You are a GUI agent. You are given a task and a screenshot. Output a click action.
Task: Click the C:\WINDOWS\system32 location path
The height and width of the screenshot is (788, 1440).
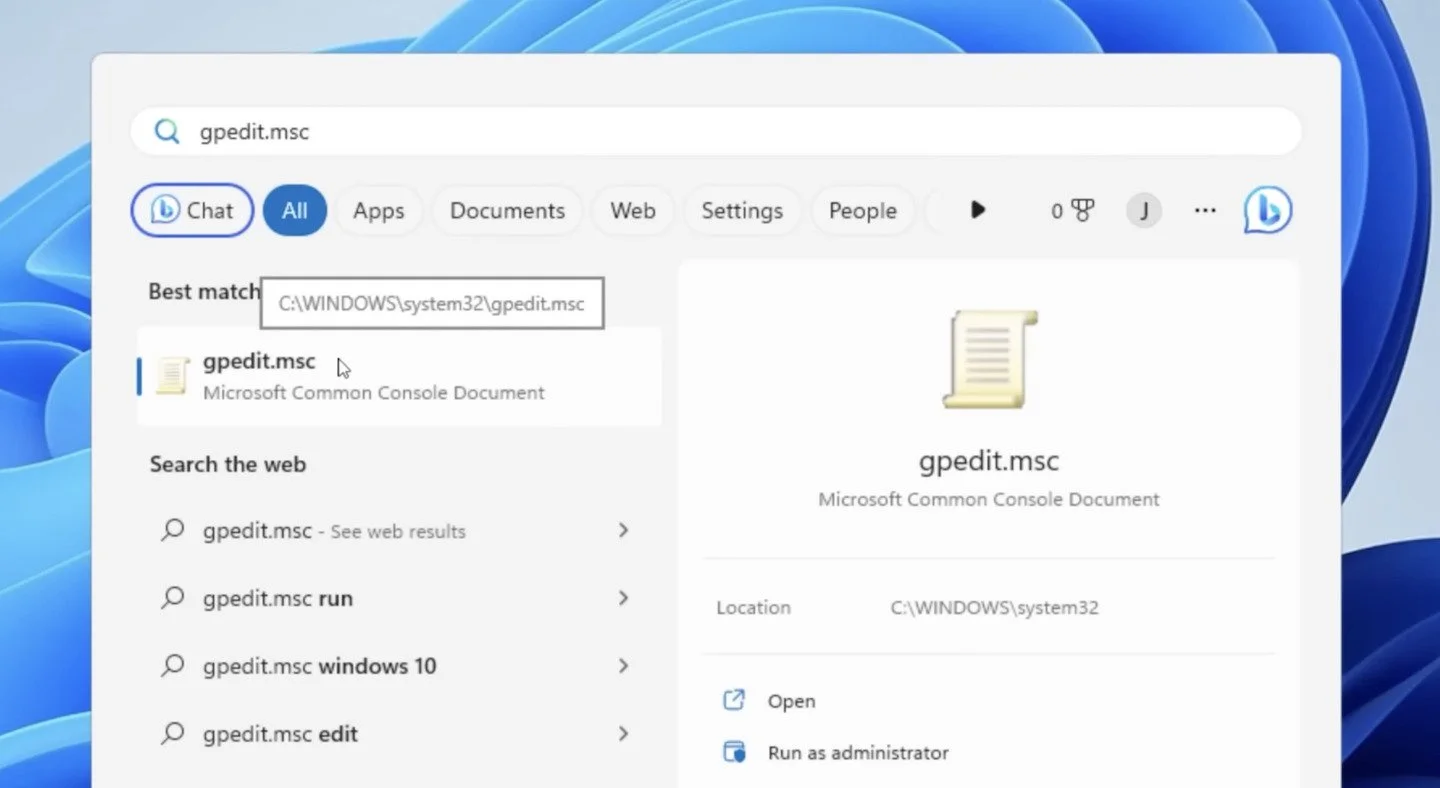point(995,607)
